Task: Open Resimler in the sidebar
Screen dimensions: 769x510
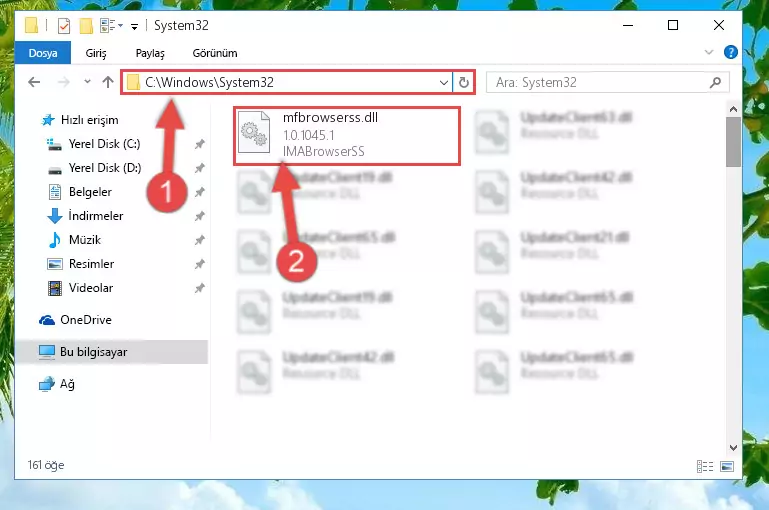Action: coord(91,264)
